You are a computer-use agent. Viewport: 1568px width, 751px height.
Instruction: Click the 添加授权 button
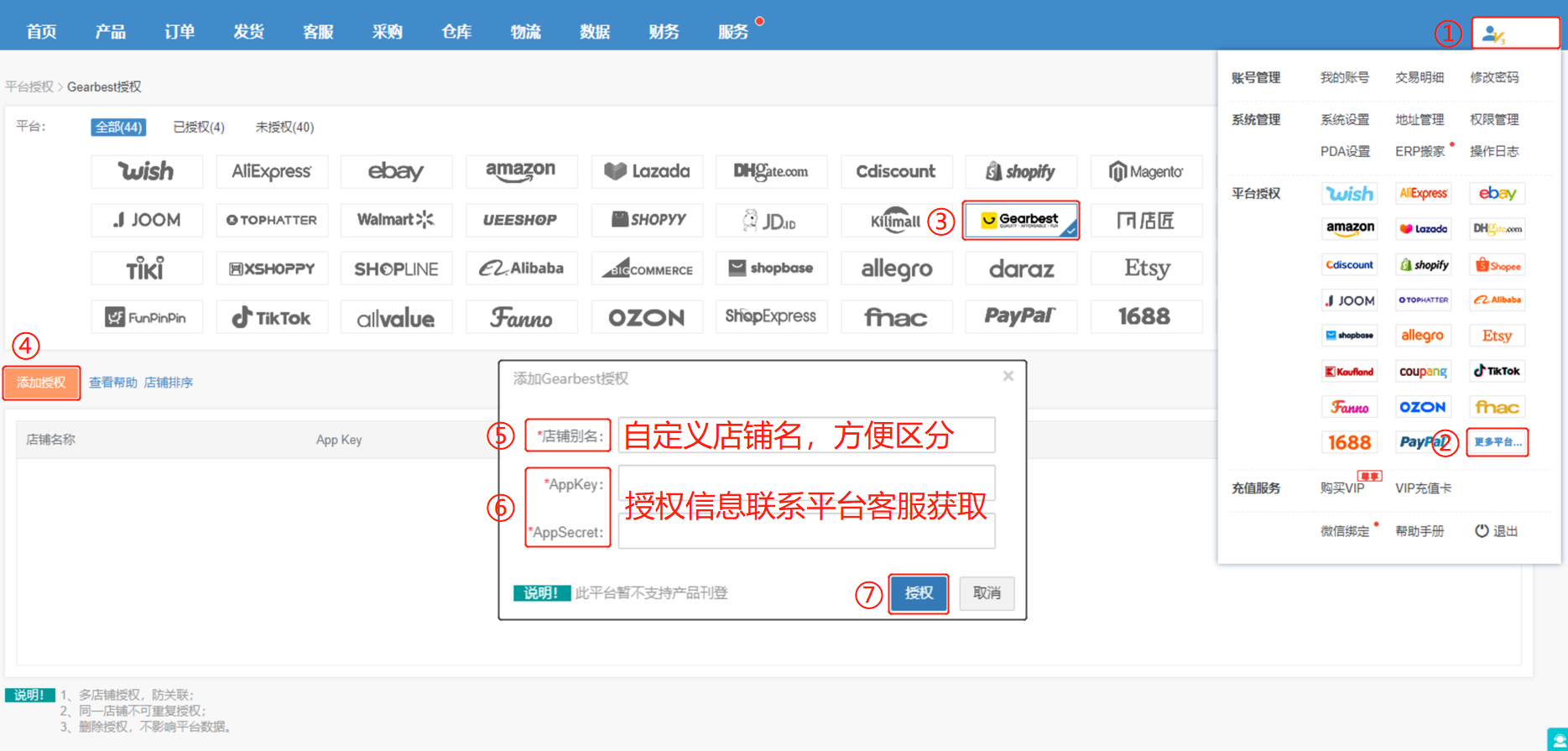[41, 383]
